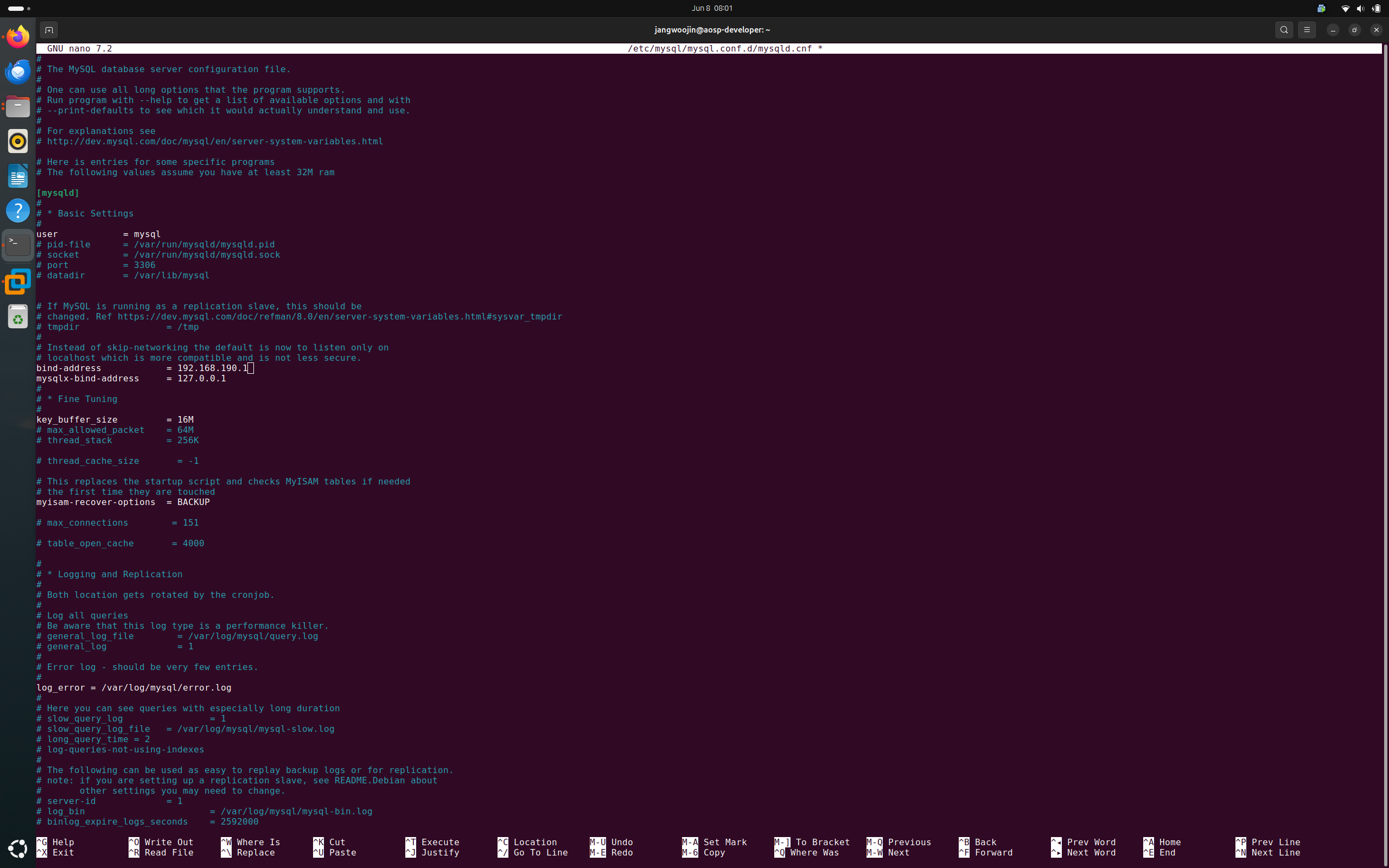This screenshot has width=1389, height=868.
Task: Click myisam-recover-options BACKUP value
Action: click(x=193, y=502)
